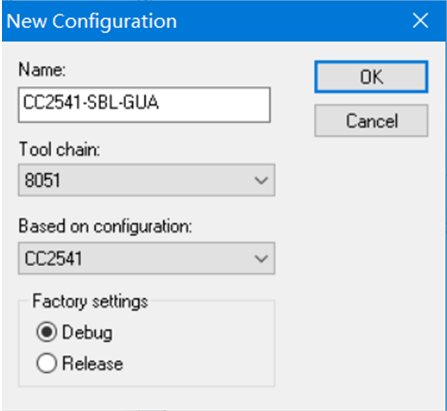447x411 pixels.
Task: Click the Release label text
Action: 93,363
